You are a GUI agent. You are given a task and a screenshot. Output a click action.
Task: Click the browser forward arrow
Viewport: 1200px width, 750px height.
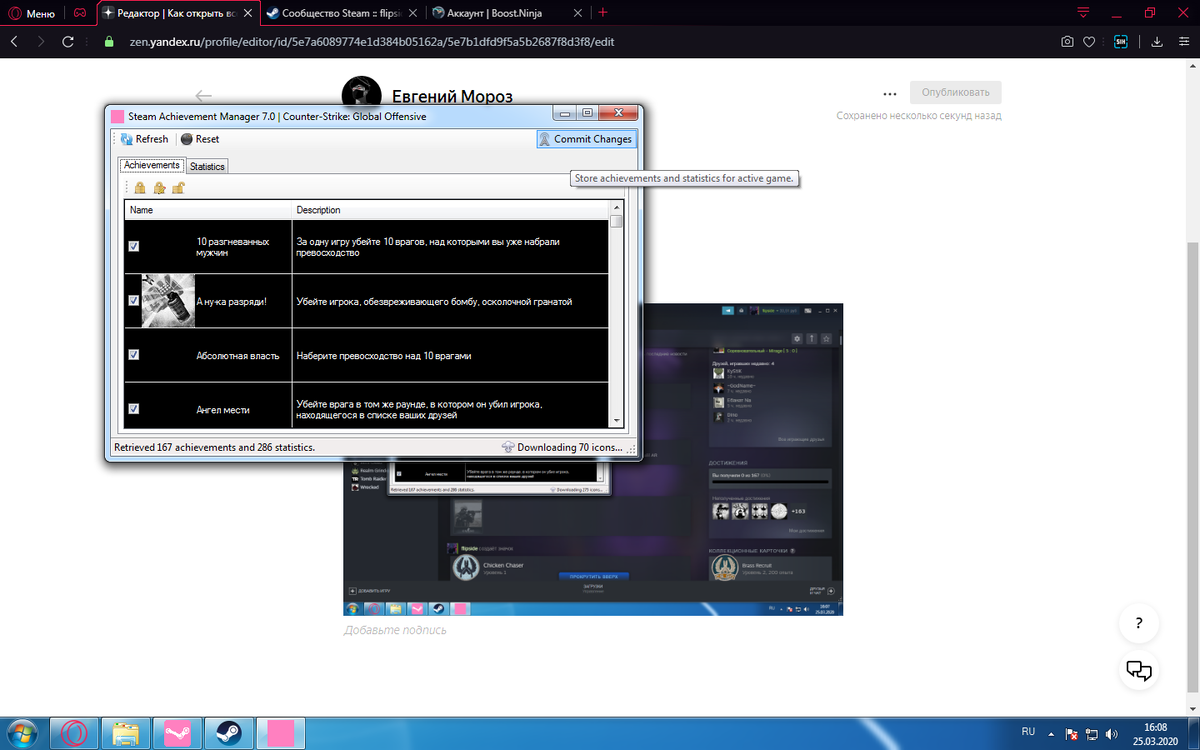[41, 42]
